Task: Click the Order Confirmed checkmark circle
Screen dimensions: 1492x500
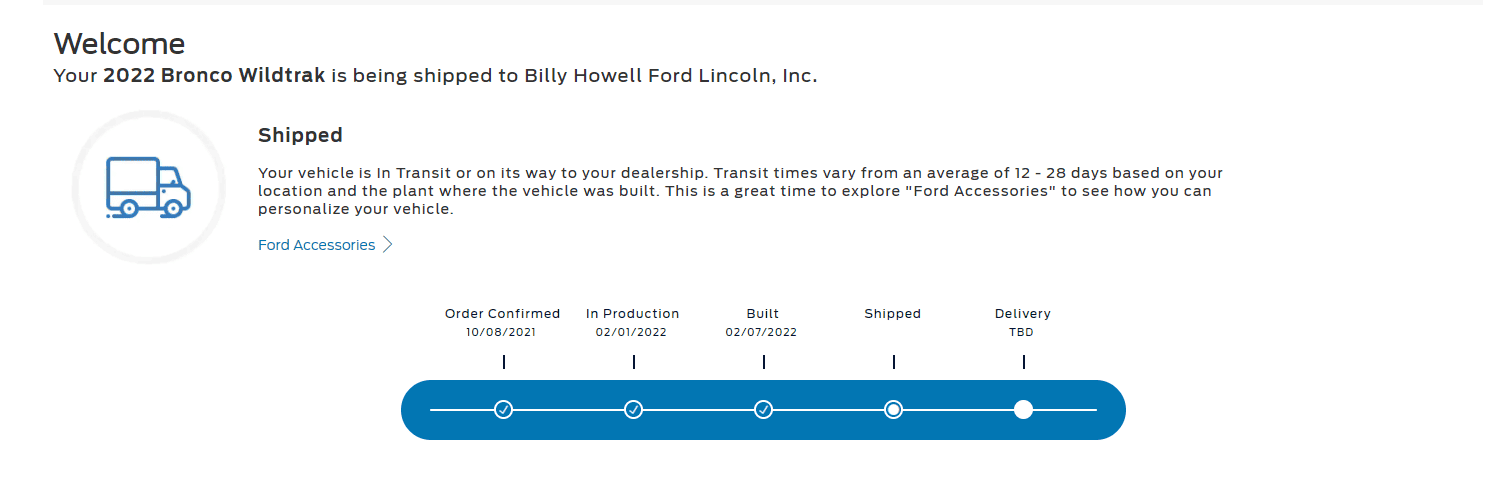Action: [x=504, y=409]
